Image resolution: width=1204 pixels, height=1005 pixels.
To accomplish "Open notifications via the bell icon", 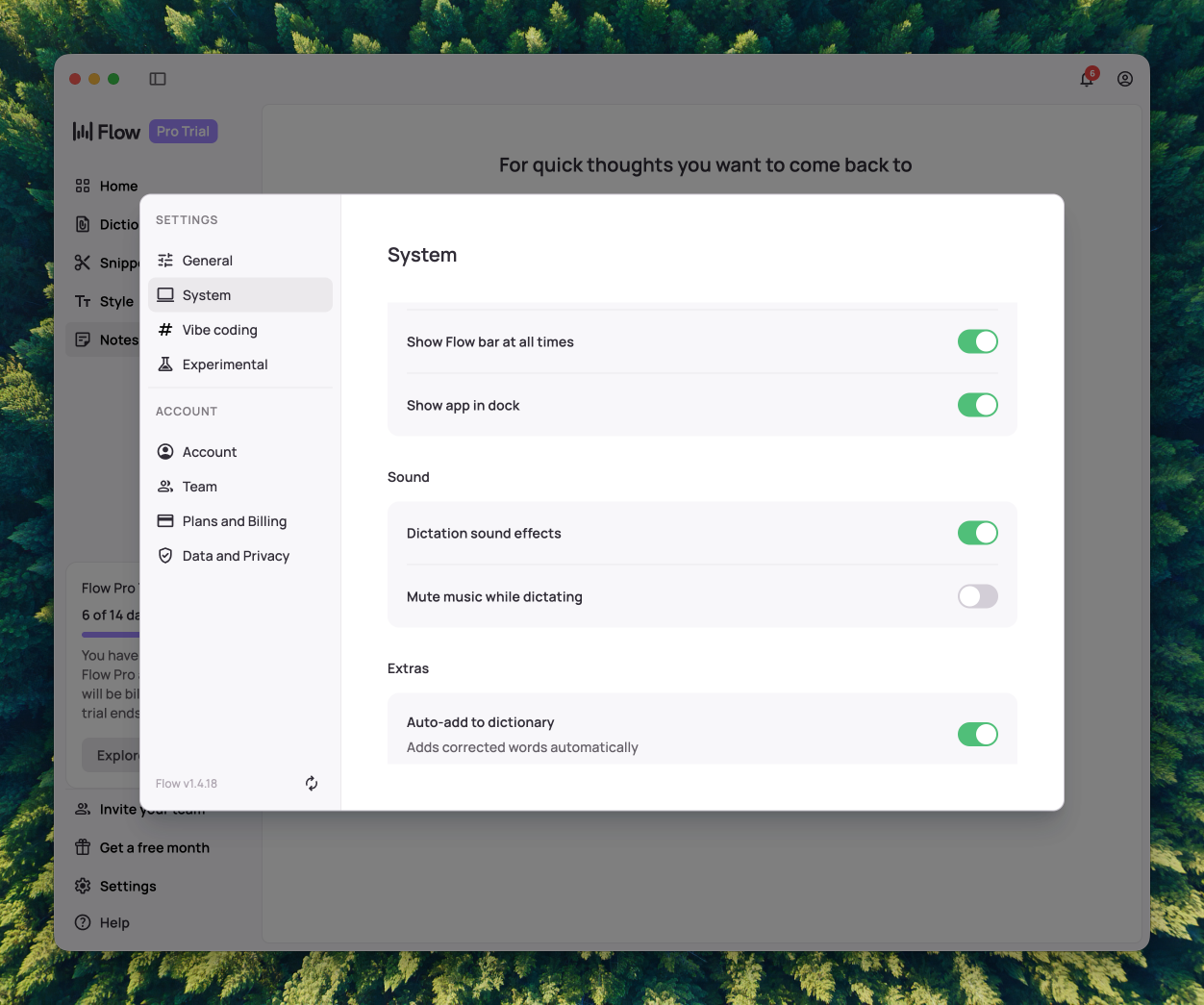I will [1086, 79].
